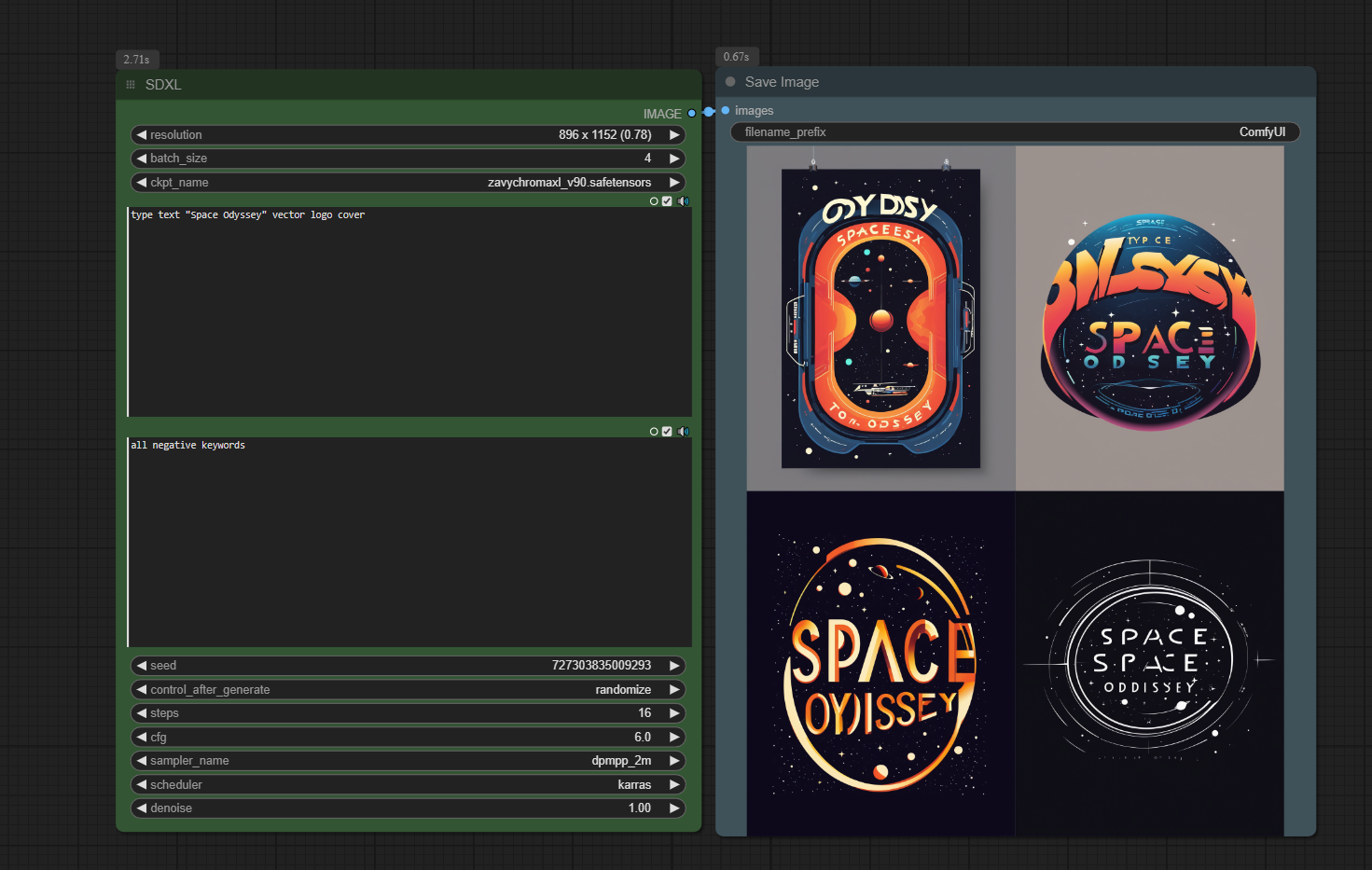Click the SDXL node grip dots icon
1372x870 pixels.
(x=131, y=85)
